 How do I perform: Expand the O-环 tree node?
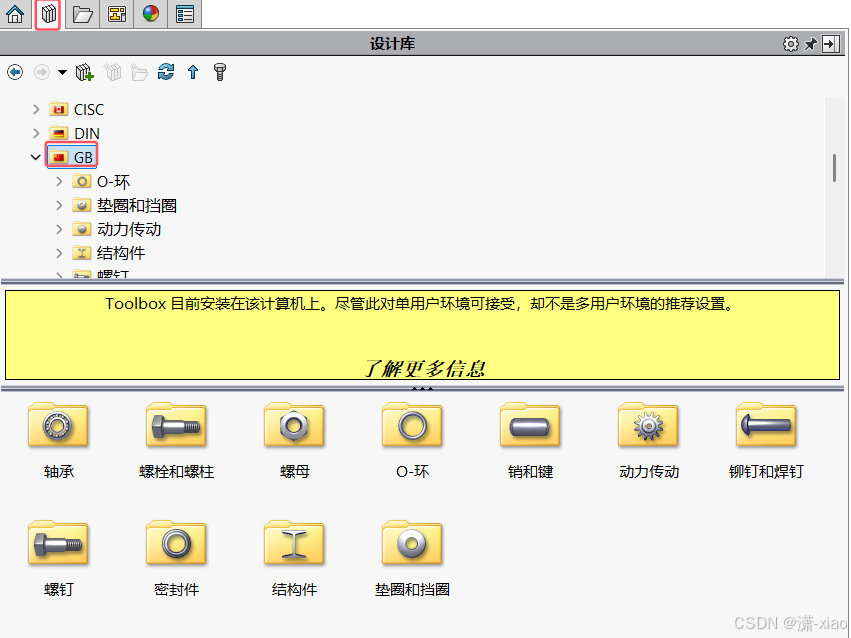tap(59, 182)
